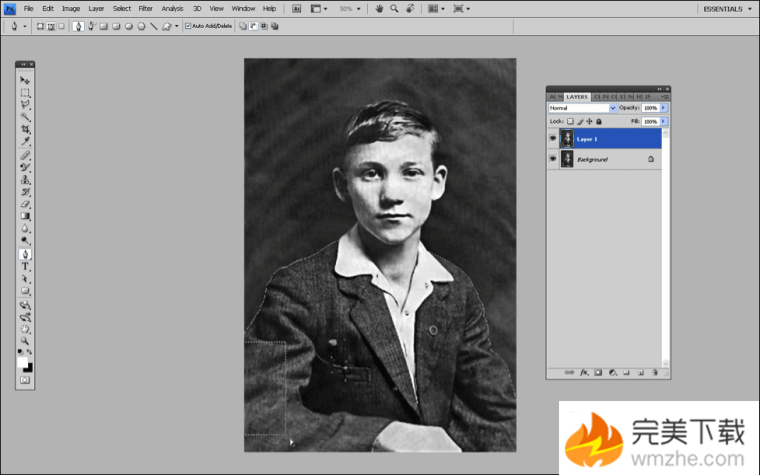Screen dimensions: 760x475
Task: Open the Filter menu
Action: tap(146, 8)
